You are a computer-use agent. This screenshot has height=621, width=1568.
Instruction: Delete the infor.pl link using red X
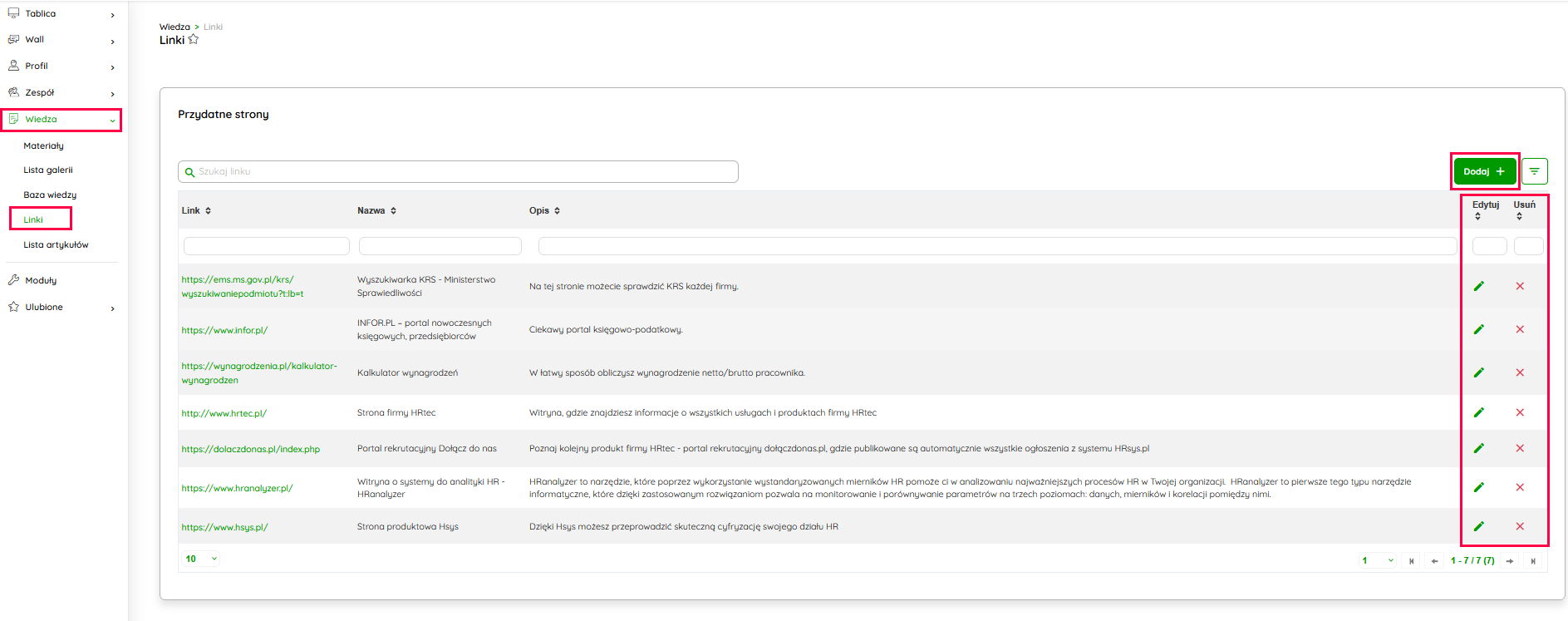tap(1519, 329)
